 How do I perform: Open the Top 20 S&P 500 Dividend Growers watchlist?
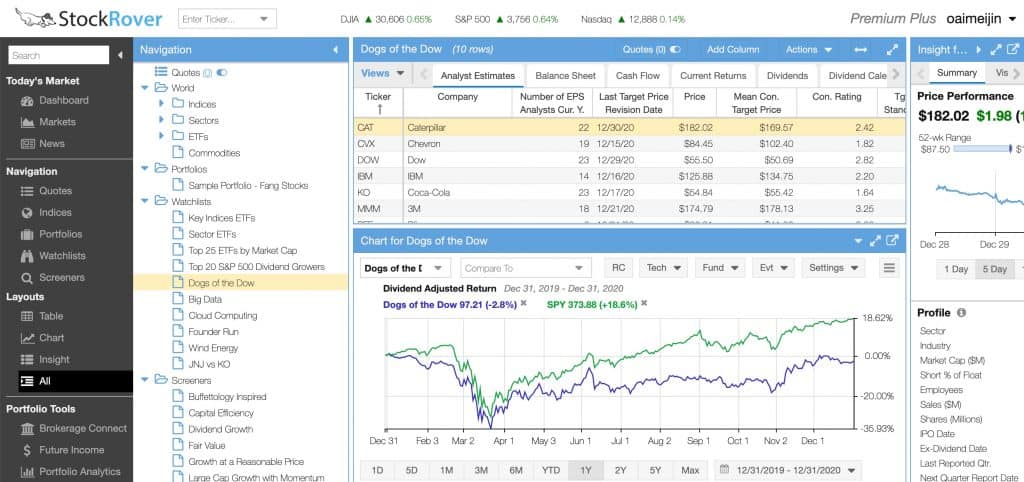256,267
